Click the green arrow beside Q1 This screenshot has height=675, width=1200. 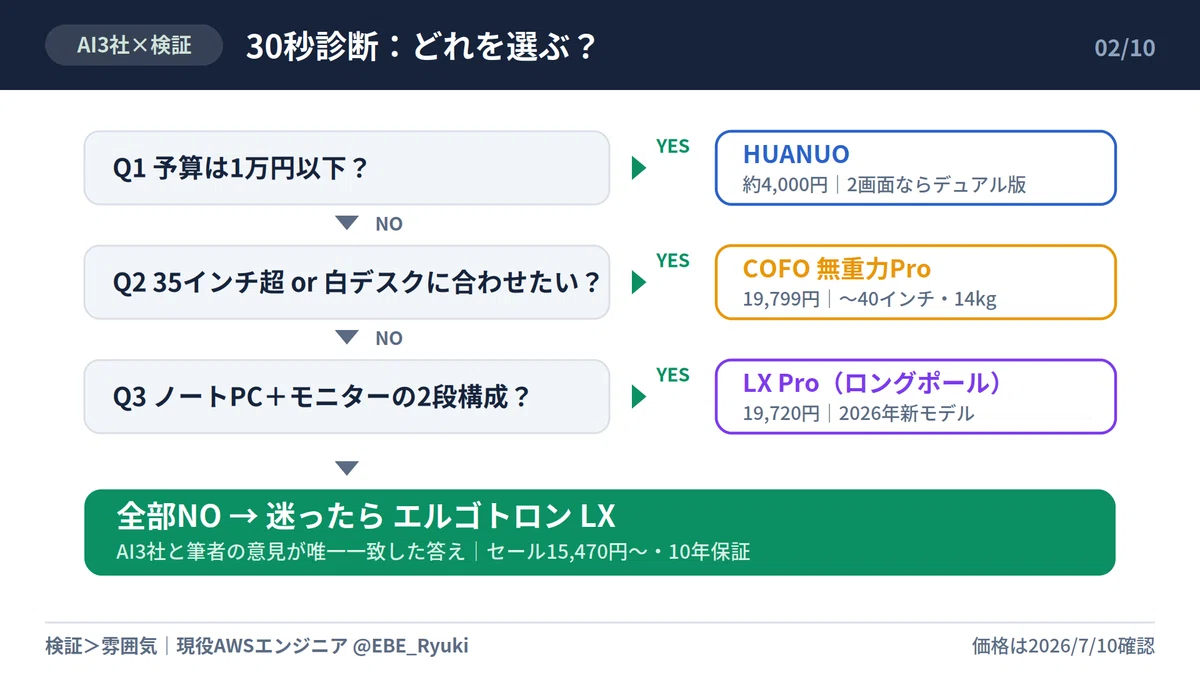(639, 168)
